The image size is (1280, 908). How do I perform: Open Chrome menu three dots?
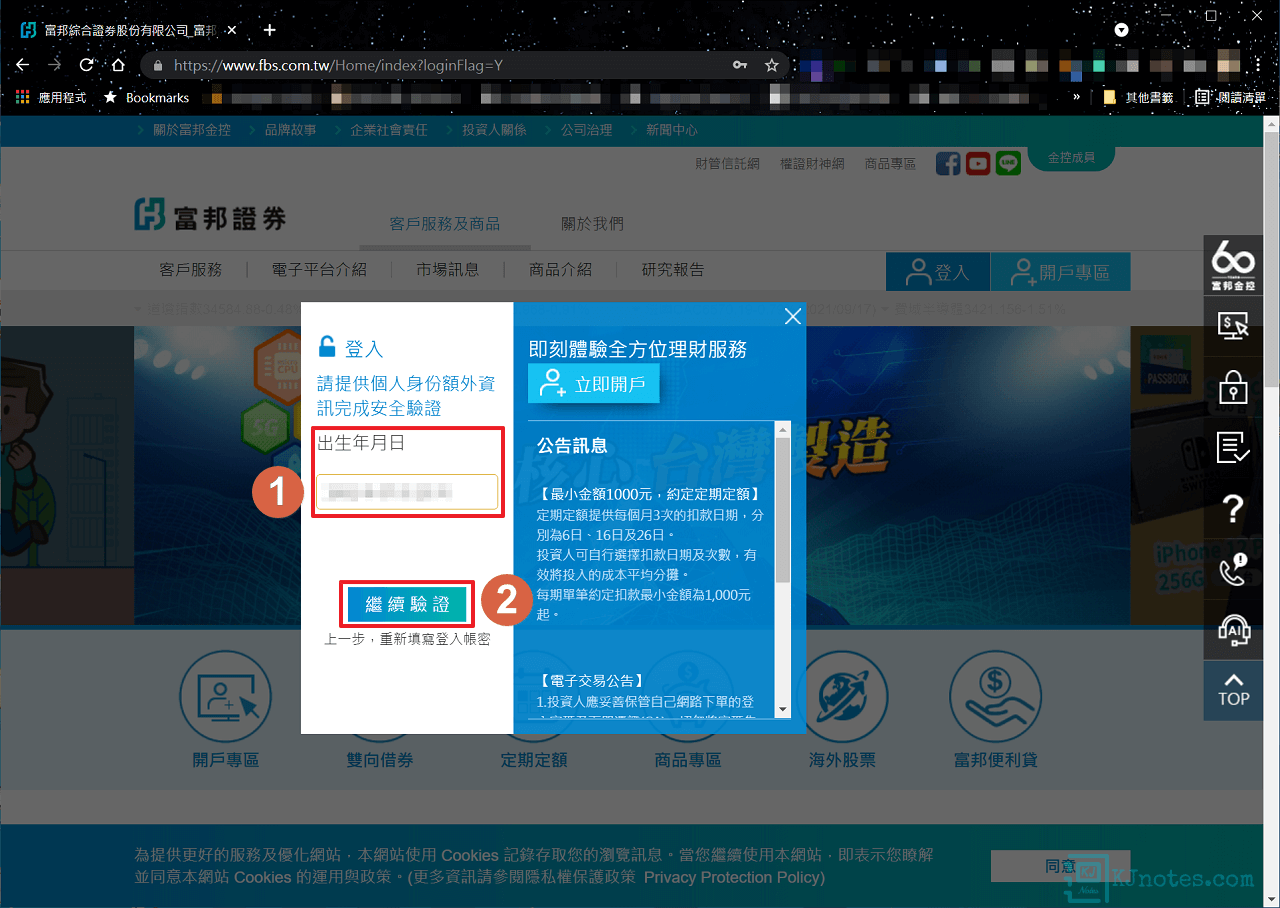tap(1258, 65)
